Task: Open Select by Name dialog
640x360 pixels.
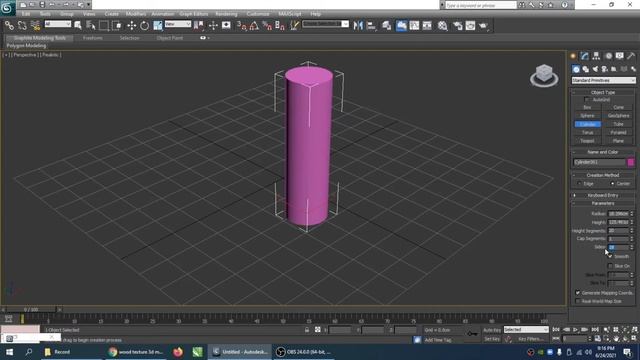Action: coord(91,26)
